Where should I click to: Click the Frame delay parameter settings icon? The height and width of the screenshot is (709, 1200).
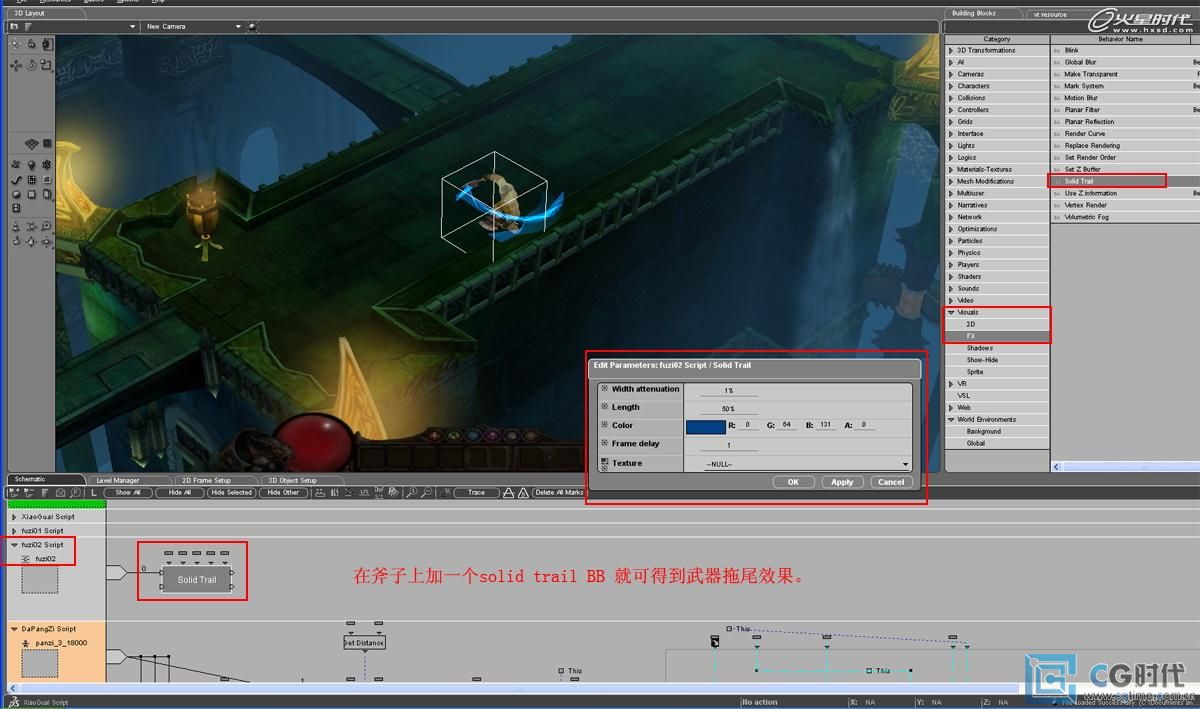click(x=604, y=443)
